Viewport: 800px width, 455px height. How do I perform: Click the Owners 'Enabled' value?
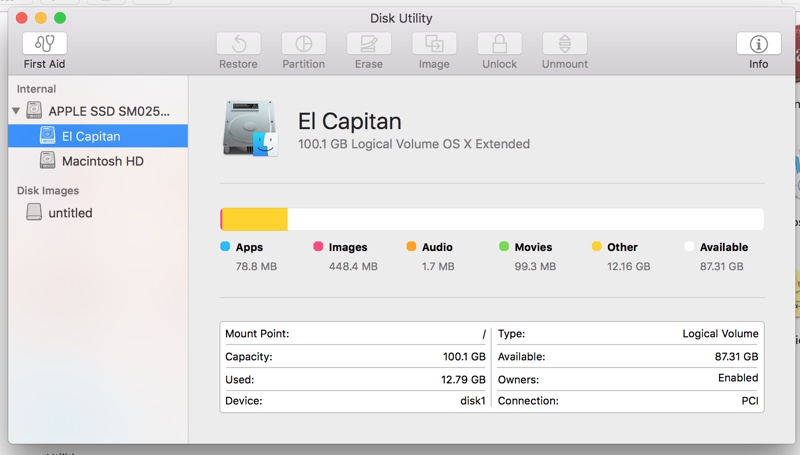(738, 378)
